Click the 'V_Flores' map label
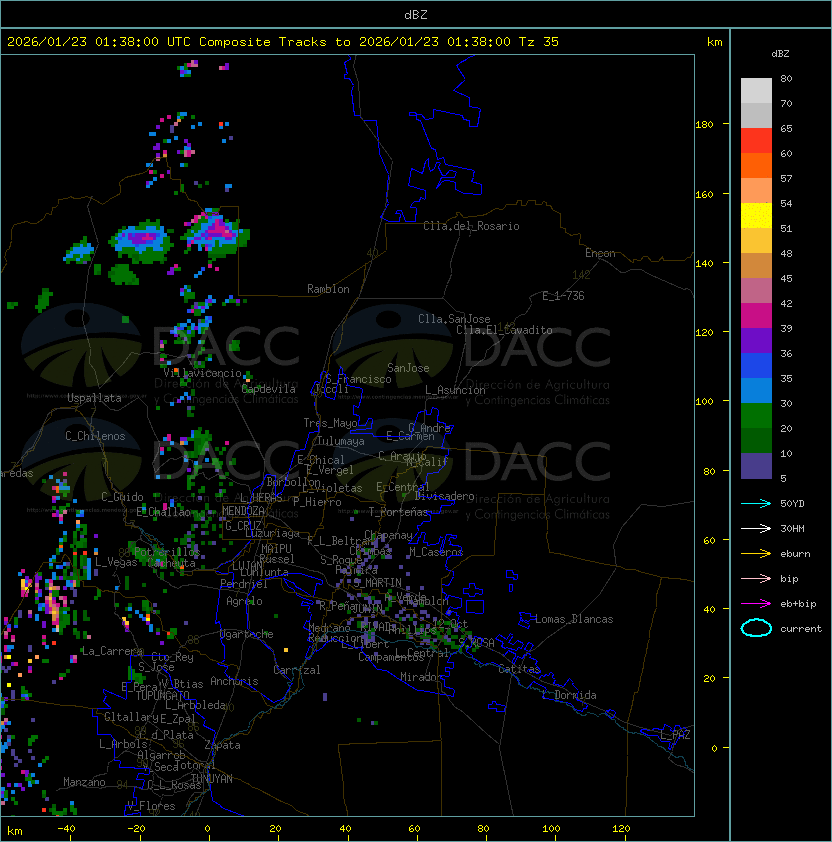 (x=151, y=806)
